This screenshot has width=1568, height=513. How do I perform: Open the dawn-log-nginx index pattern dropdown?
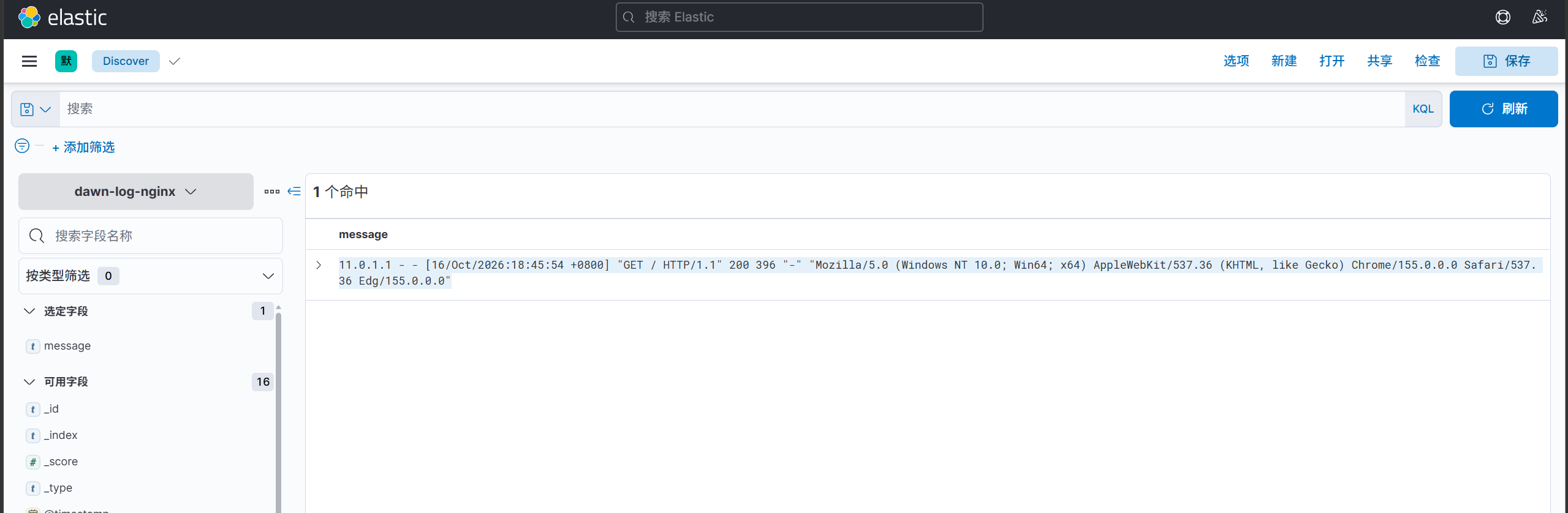coord(135,192)
